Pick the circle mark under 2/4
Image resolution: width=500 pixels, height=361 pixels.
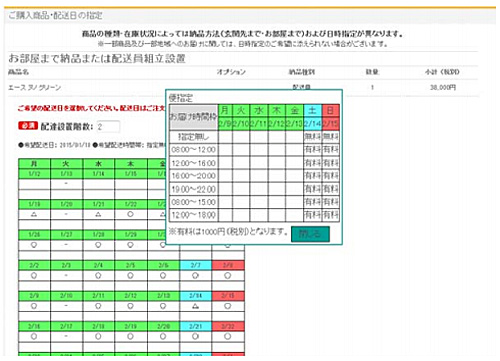pyautogui.click(x=98, y=276)
